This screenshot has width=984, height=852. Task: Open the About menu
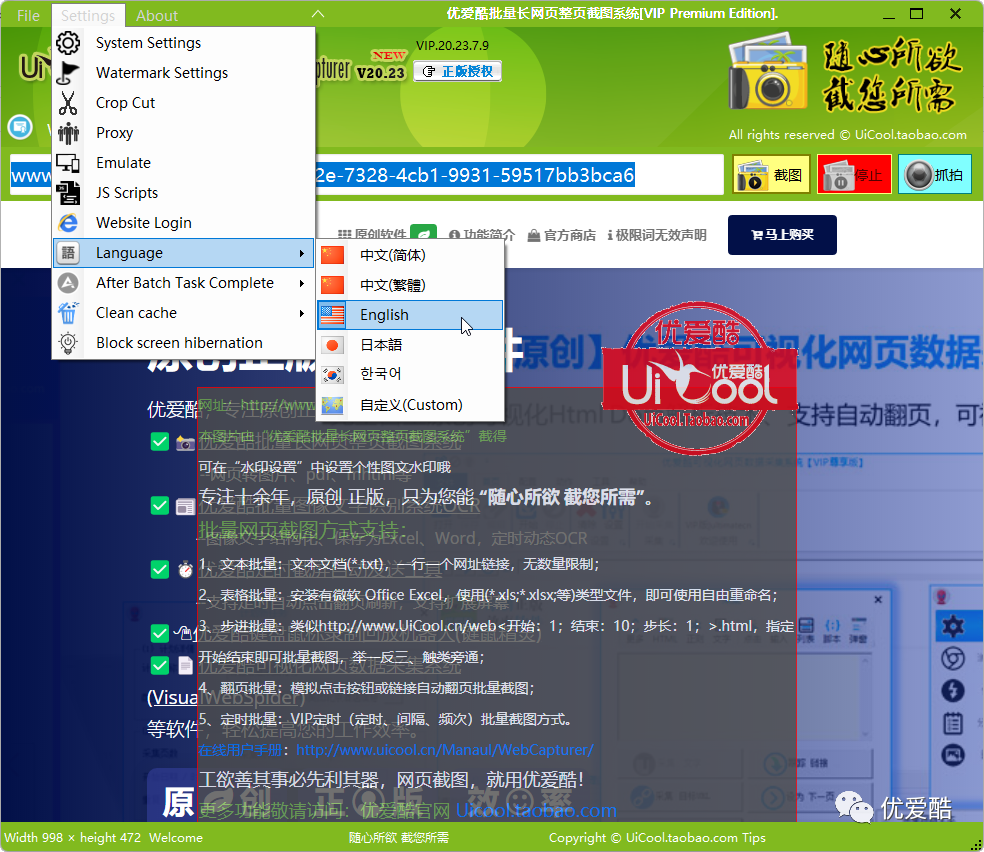click(x=156, y=15)
